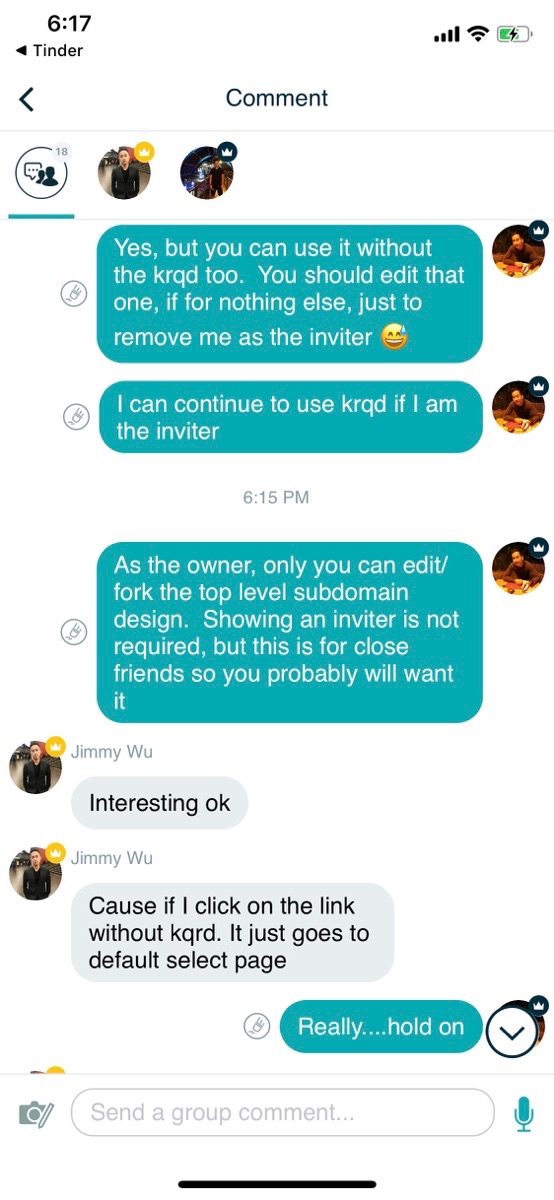Return to Tinder via the status bar link
Screen dimensions: 554x1200
coord(49,50)
